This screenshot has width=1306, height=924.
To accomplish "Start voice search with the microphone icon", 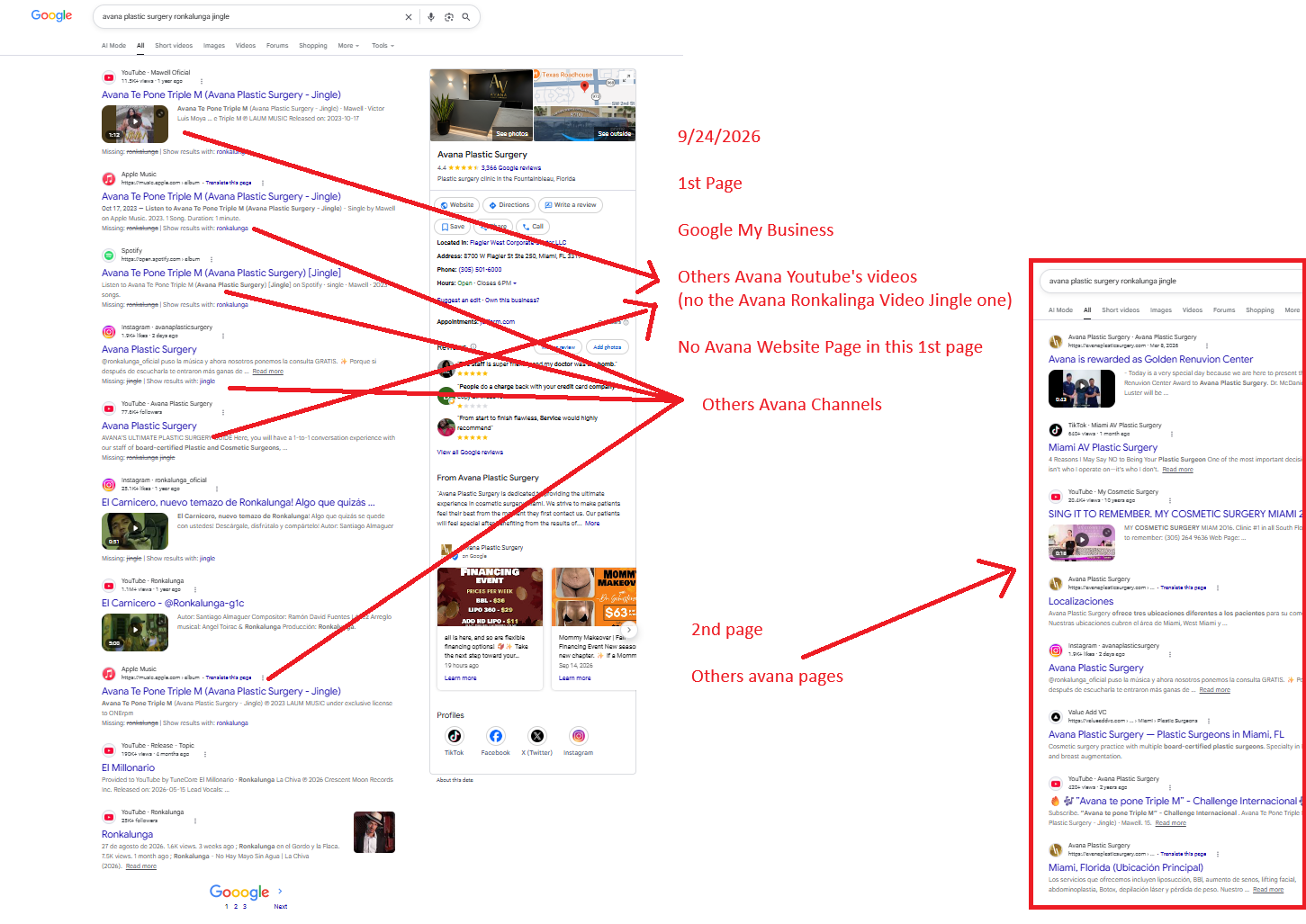I will click(x=431, y=17).
